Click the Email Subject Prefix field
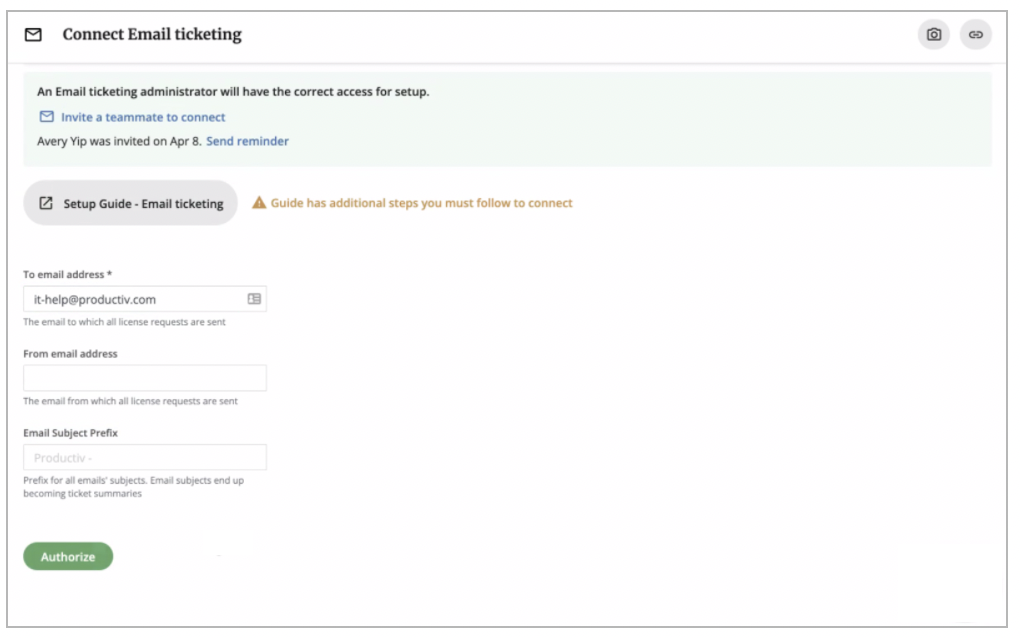 click(x=145, y=456)
